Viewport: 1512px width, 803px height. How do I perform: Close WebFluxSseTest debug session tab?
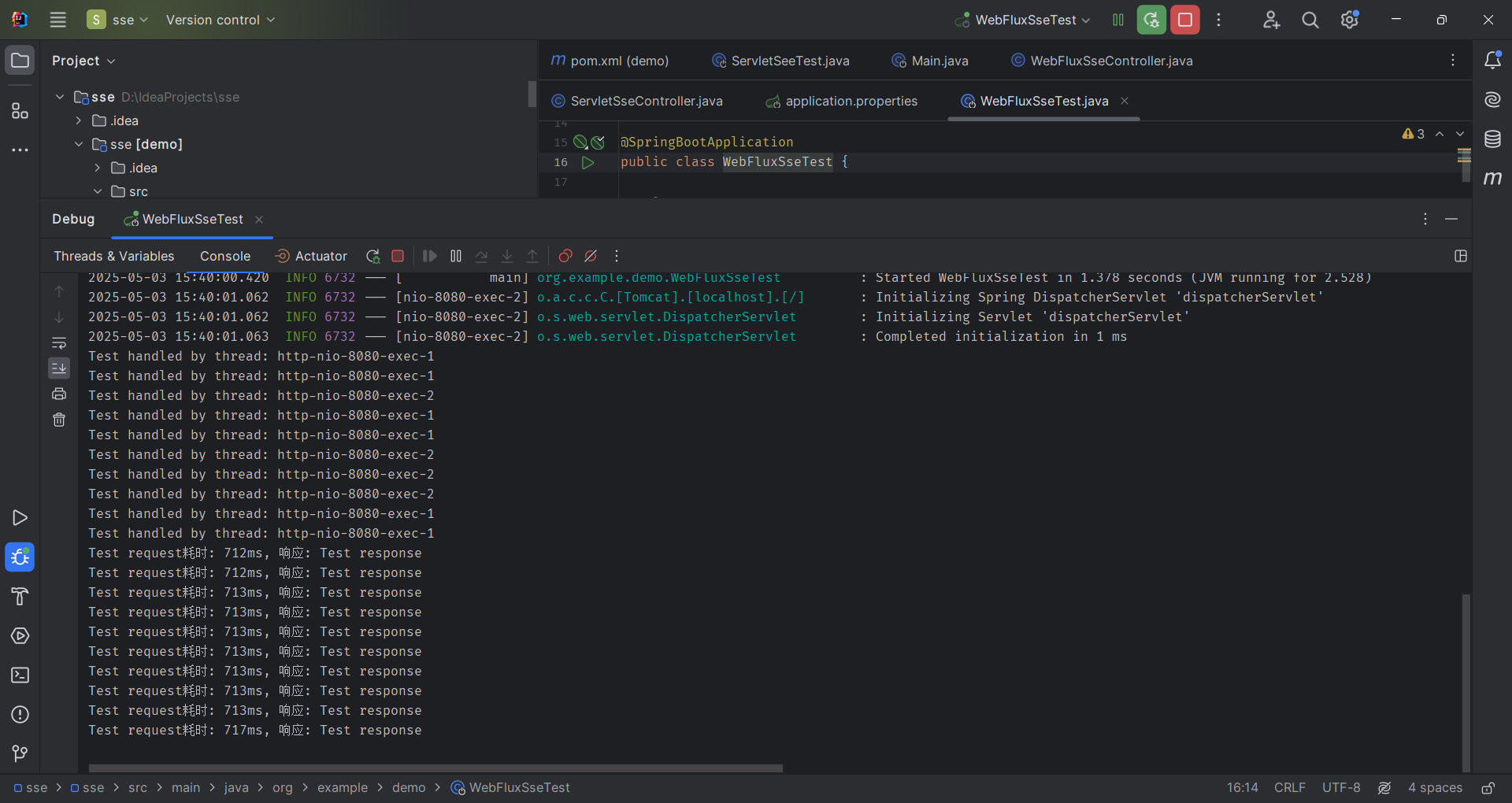click(x=259, y=219)
